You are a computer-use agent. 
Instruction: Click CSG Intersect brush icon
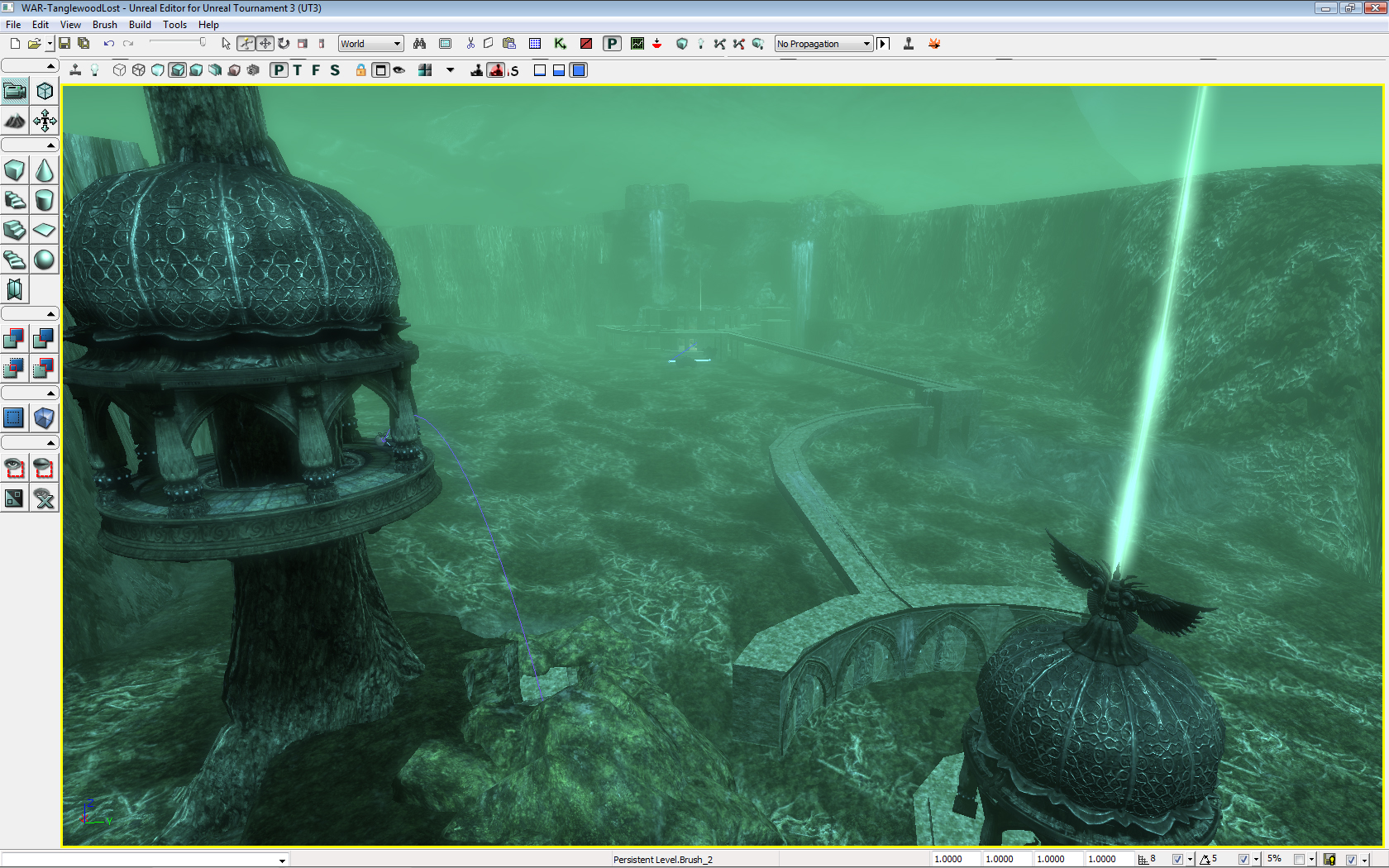click(x=15, y=368)
